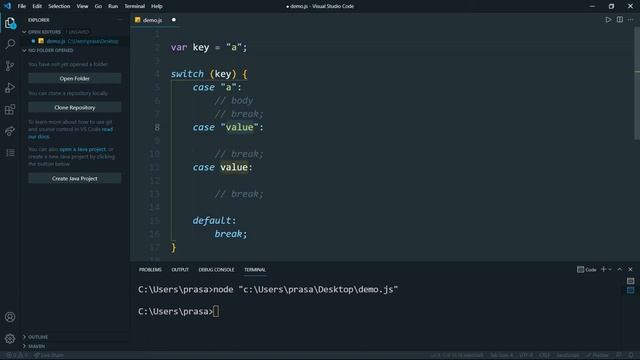Switch to the Output tab
This screenshot has height=360, width=640.
tap(180, 270)
